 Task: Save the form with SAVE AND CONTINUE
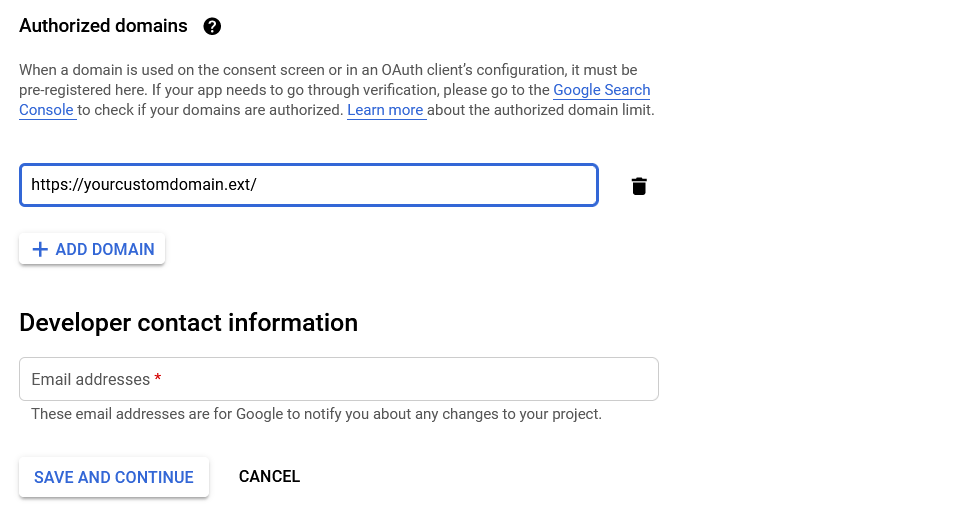[114, 477]
